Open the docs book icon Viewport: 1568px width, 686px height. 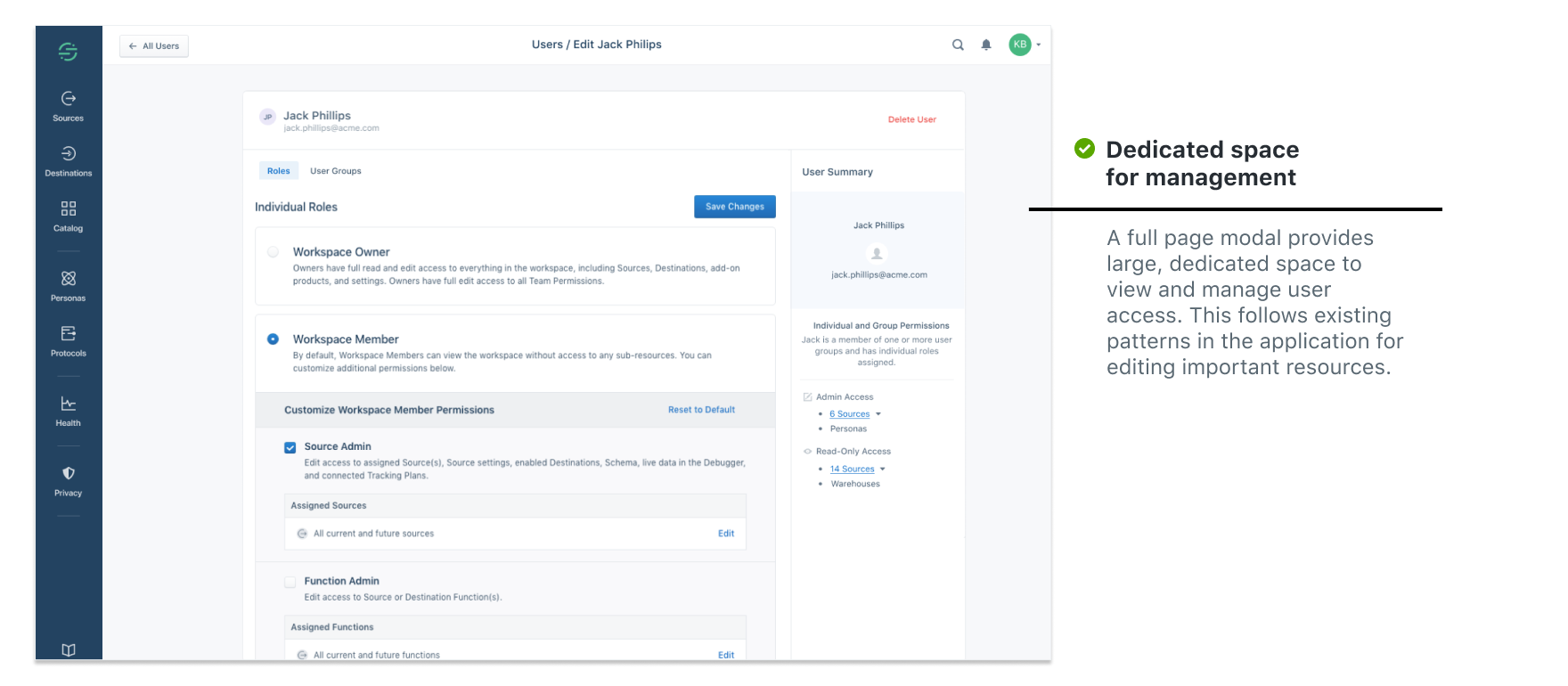69,650
